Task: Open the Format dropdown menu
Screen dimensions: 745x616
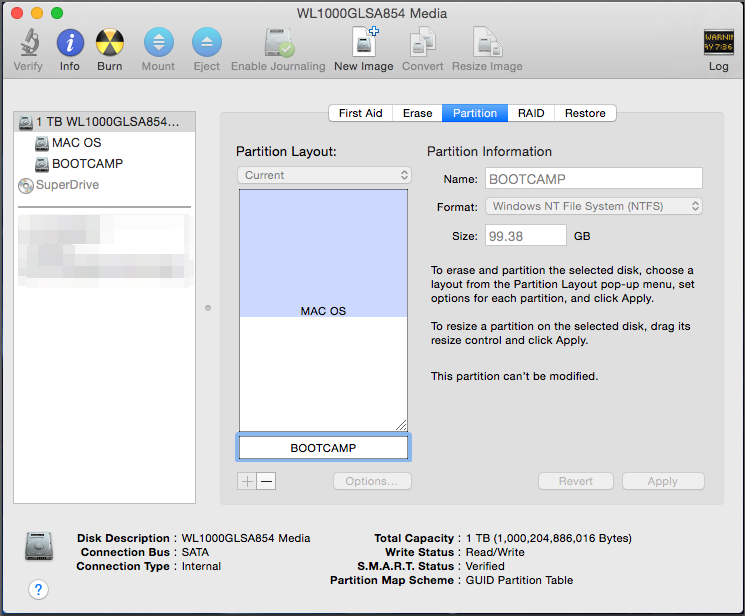Action: 594,207
